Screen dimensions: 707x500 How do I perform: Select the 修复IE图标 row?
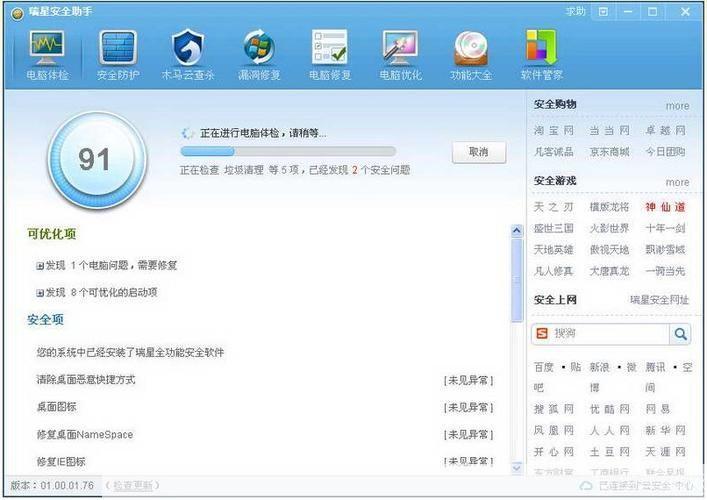(x=265, y=462)
